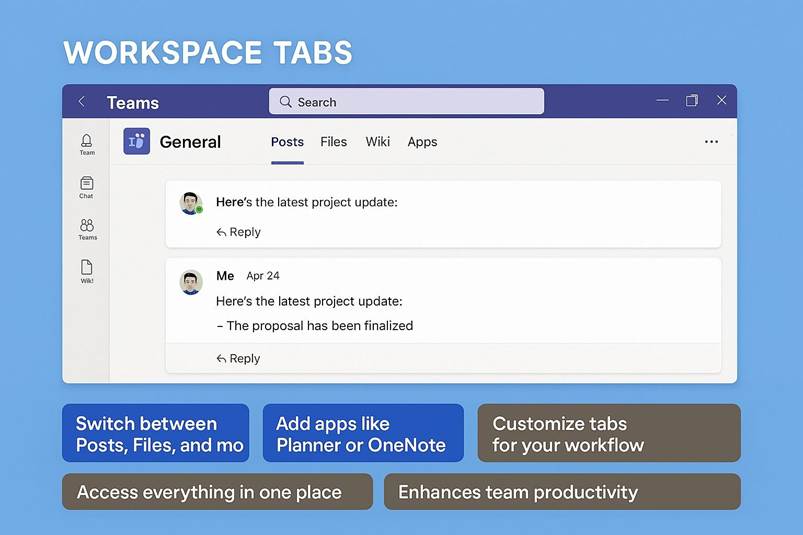Reply to the Apr 24 message
This screenshot has width=803, height=535.
(238, 359)
